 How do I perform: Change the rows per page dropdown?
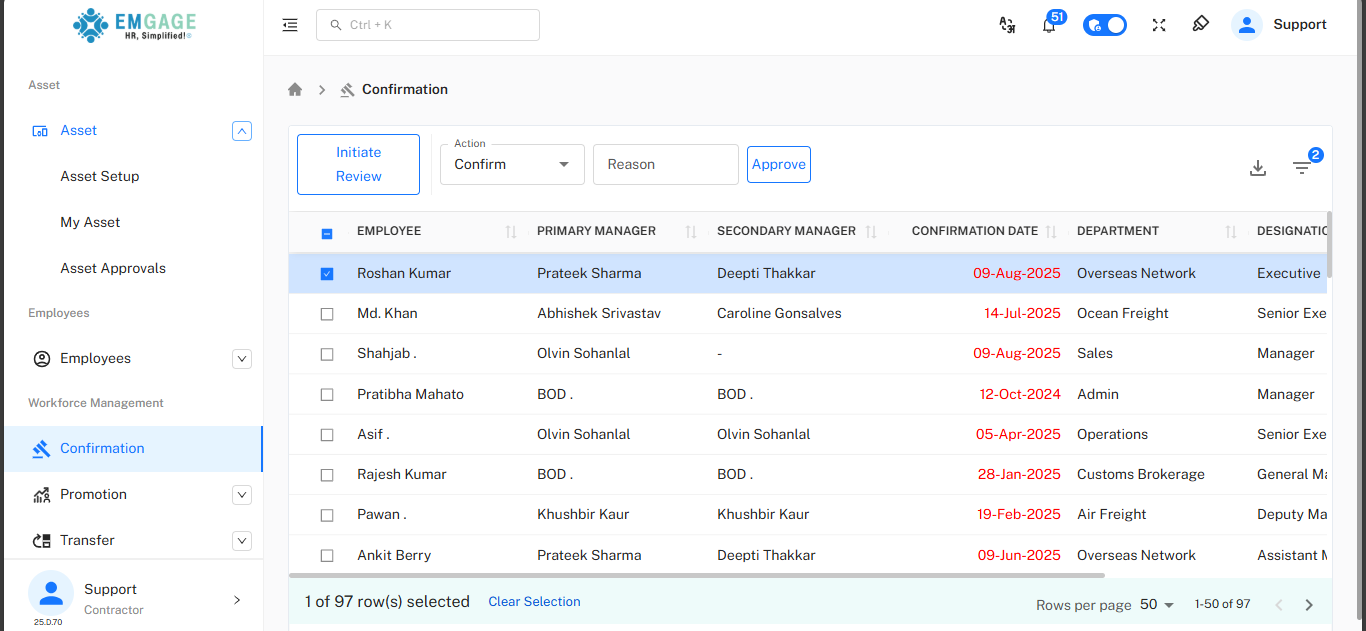point(1157,605)
